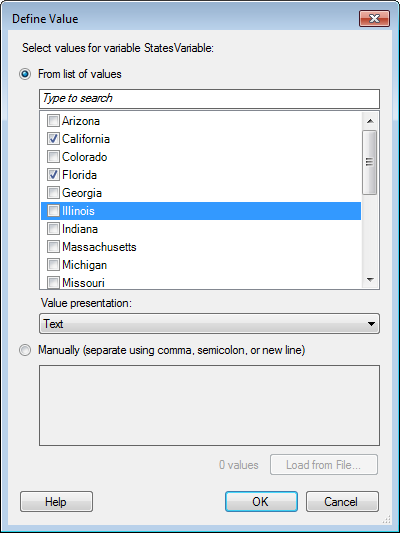Enable the Missouri checkbox
Viewport: 400px width, 533px height.
tap(53, 283)
